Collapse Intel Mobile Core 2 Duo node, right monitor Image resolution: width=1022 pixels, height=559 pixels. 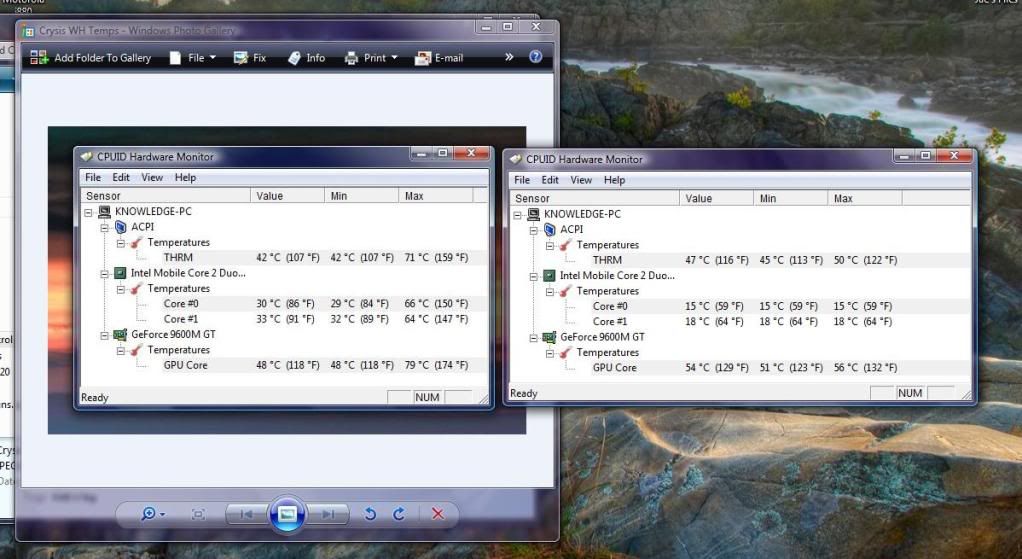coord(533,276)
